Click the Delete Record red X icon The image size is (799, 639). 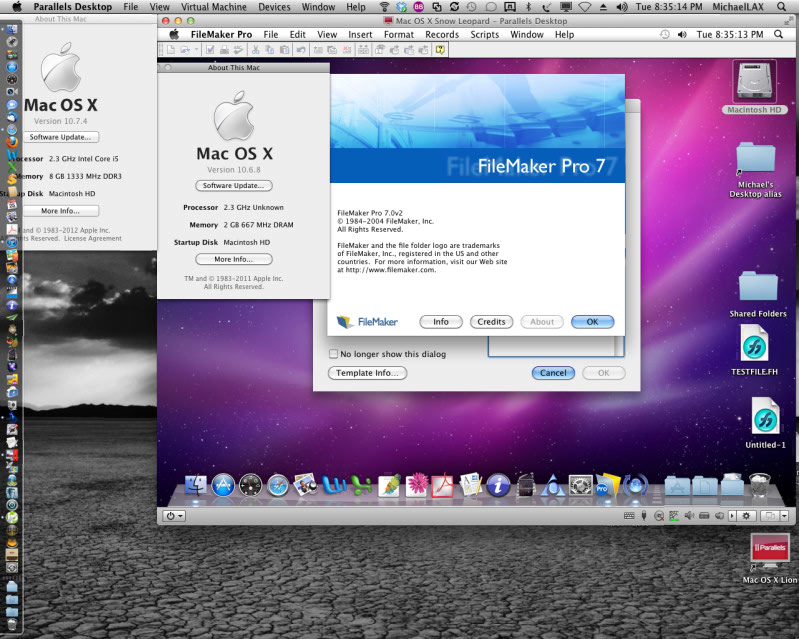pos(347,49)
